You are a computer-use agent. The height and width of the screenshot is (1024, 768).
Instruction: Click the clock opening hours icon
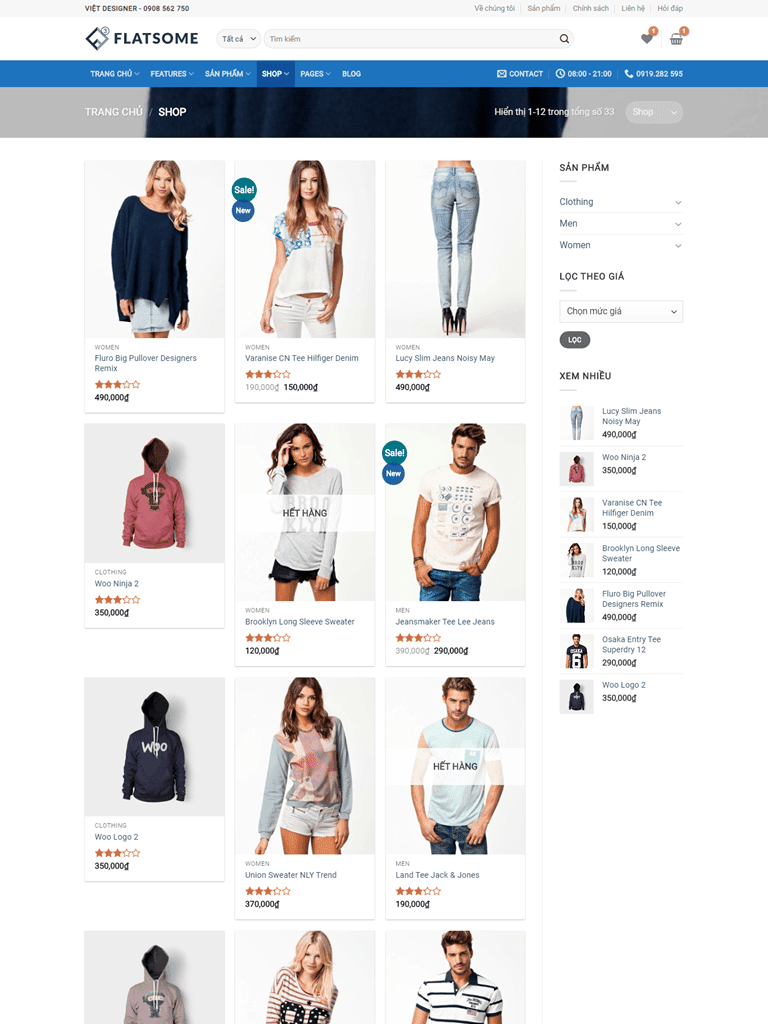(560, 74)
